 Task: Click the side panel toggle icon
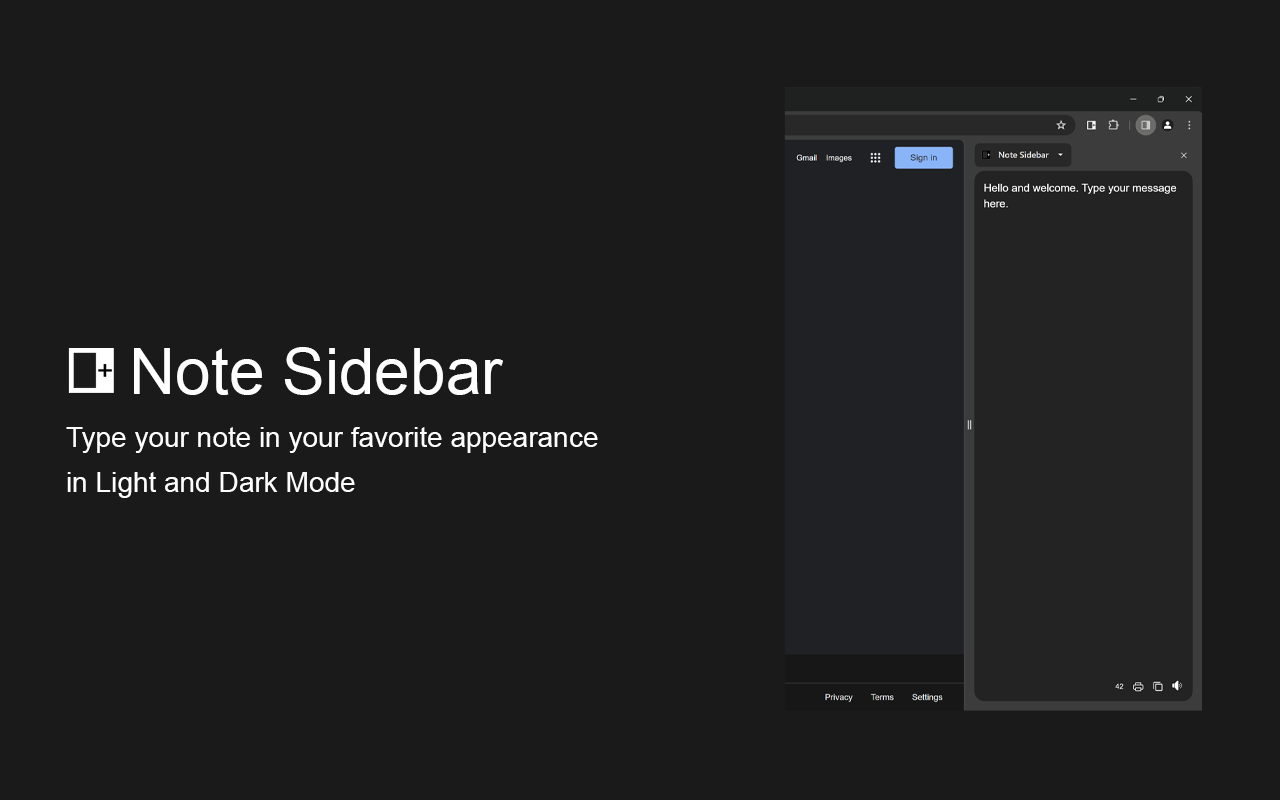point(1146,125)
